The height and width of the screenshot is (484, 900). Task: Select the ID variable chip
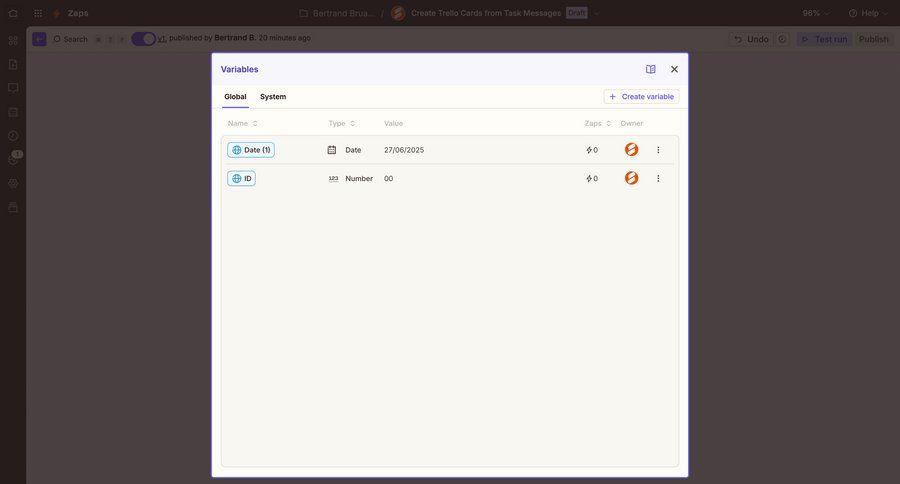241,179
